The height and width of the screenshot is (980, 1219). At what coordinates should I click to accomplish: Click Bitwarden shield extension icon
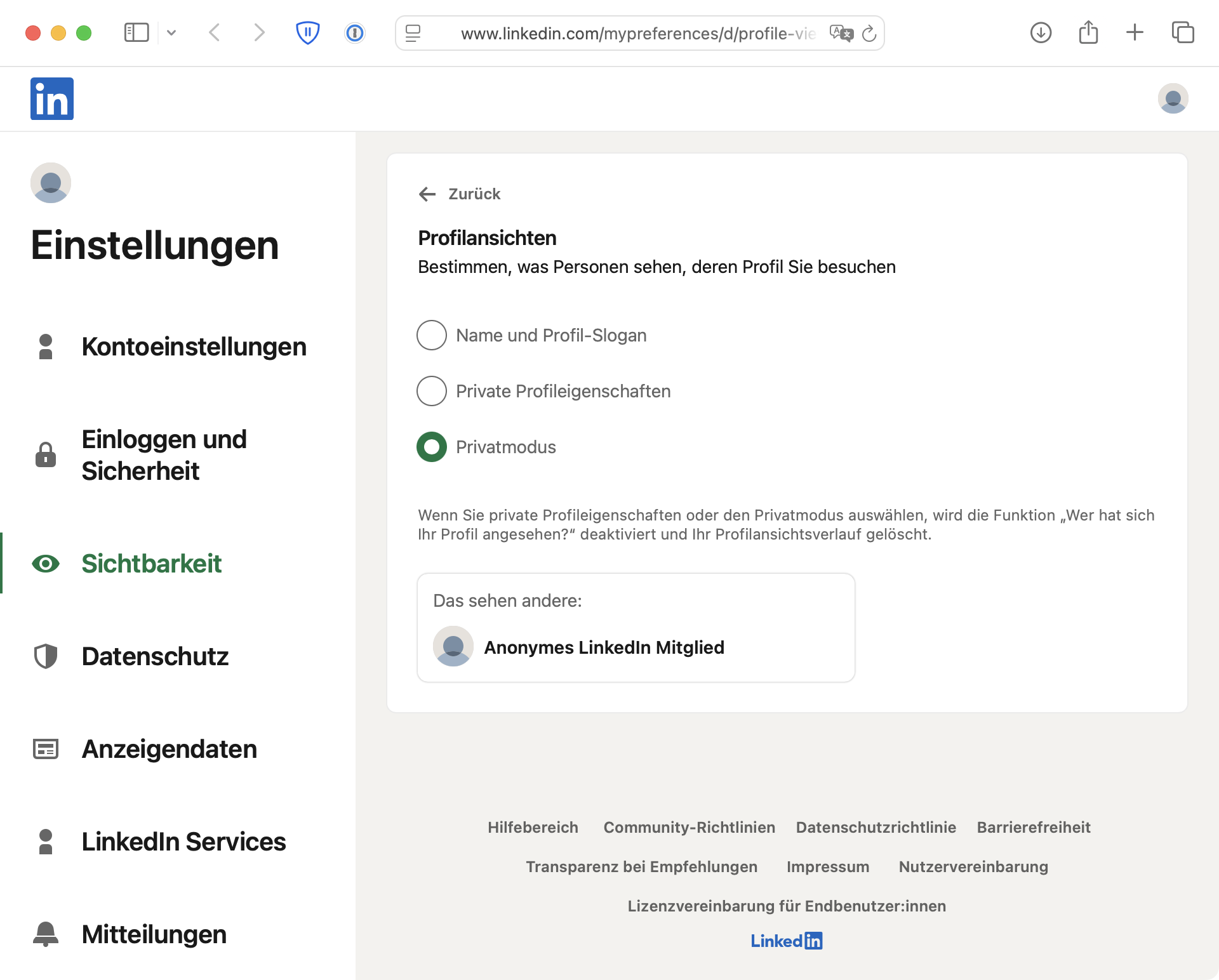click(308, 33)
